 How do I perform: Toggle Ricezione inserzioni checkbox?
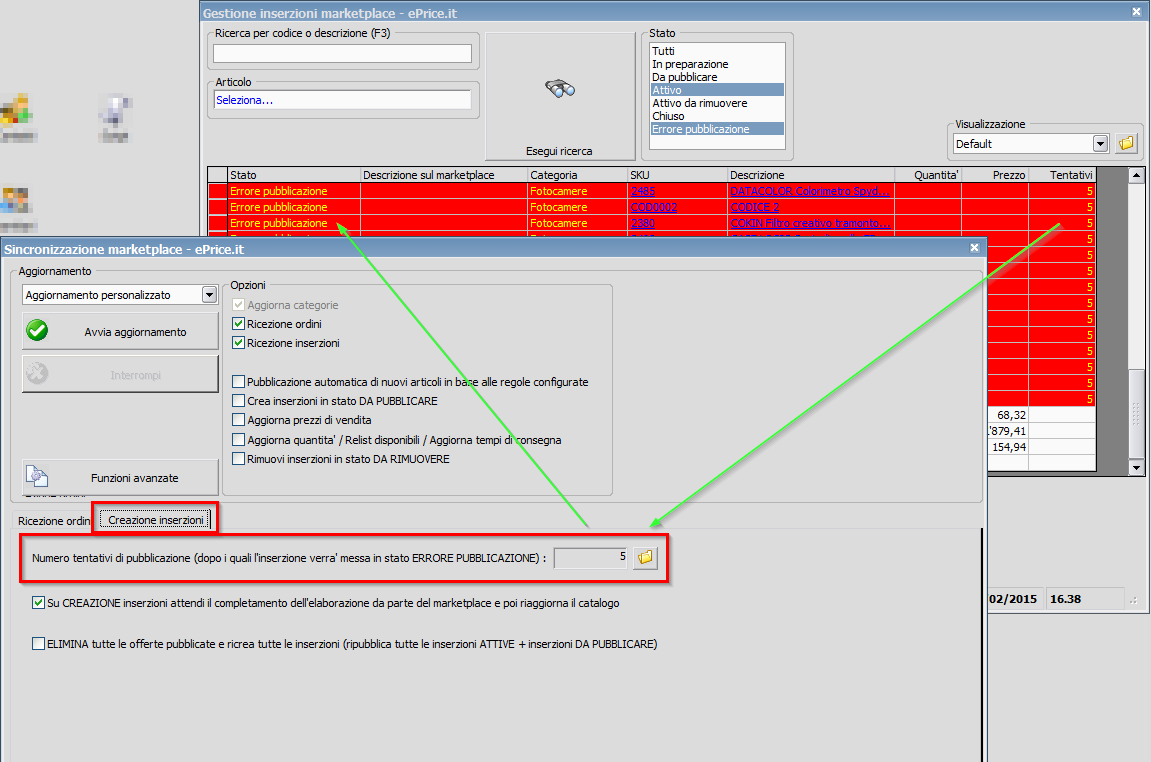(238, 343)
